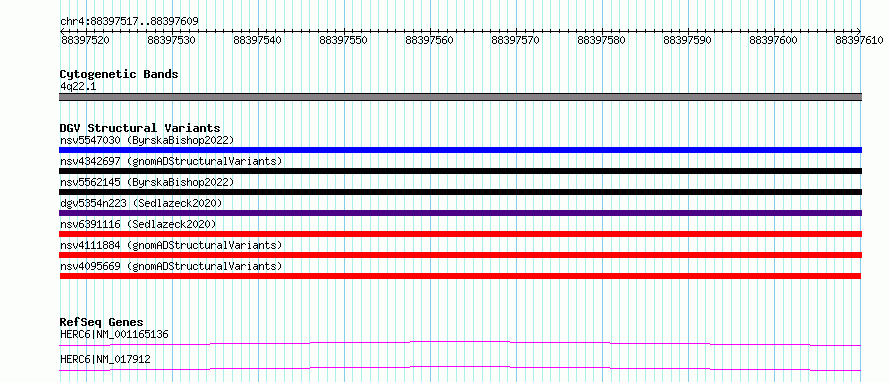Image resolution: width=890 pixels, height=382 pixels.
Task: Click ruler position 88397600
Action: (x=774, y=40)
